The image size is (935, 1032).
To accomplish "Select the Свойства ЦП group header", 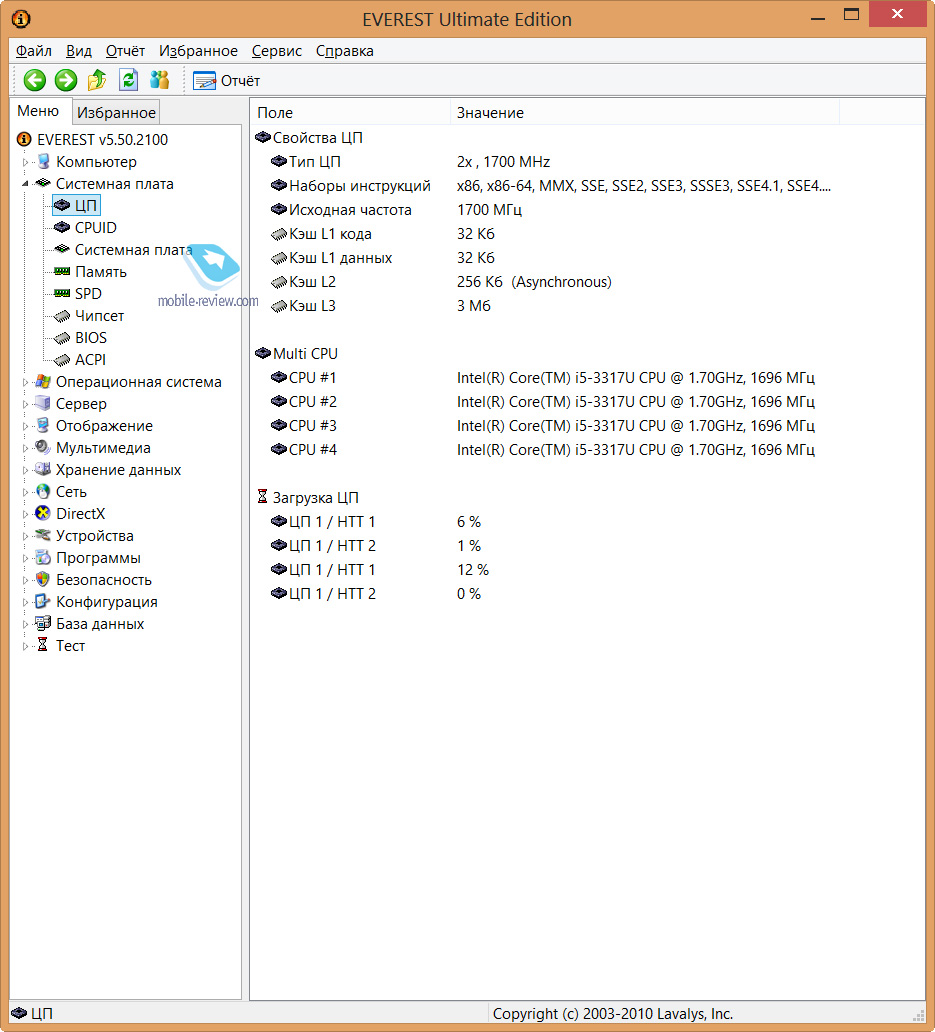I will [x=318, y=138].
